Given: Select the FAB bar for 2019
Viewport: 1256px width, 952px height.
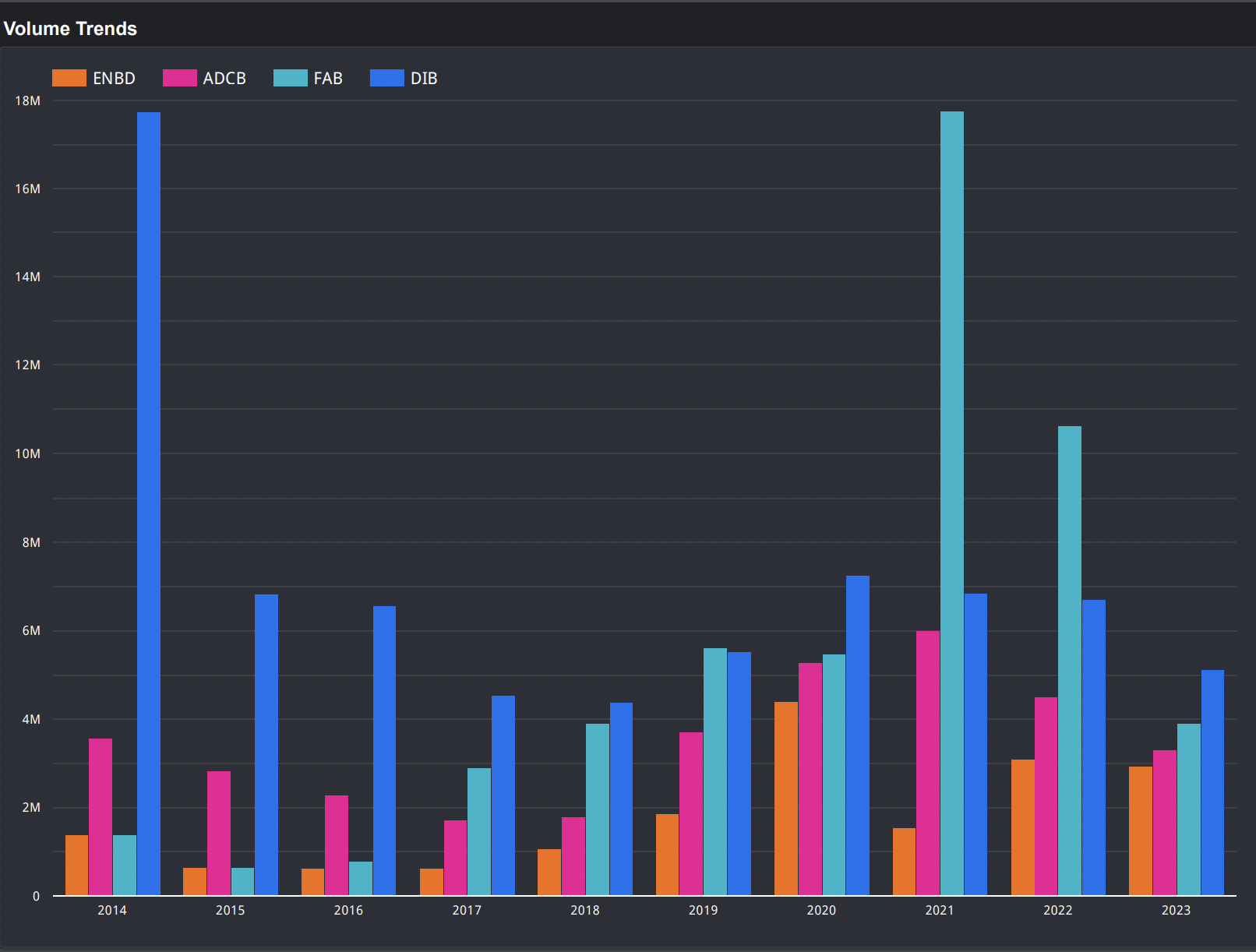Looking at the screenshot, I should click(x=715, y=771).
